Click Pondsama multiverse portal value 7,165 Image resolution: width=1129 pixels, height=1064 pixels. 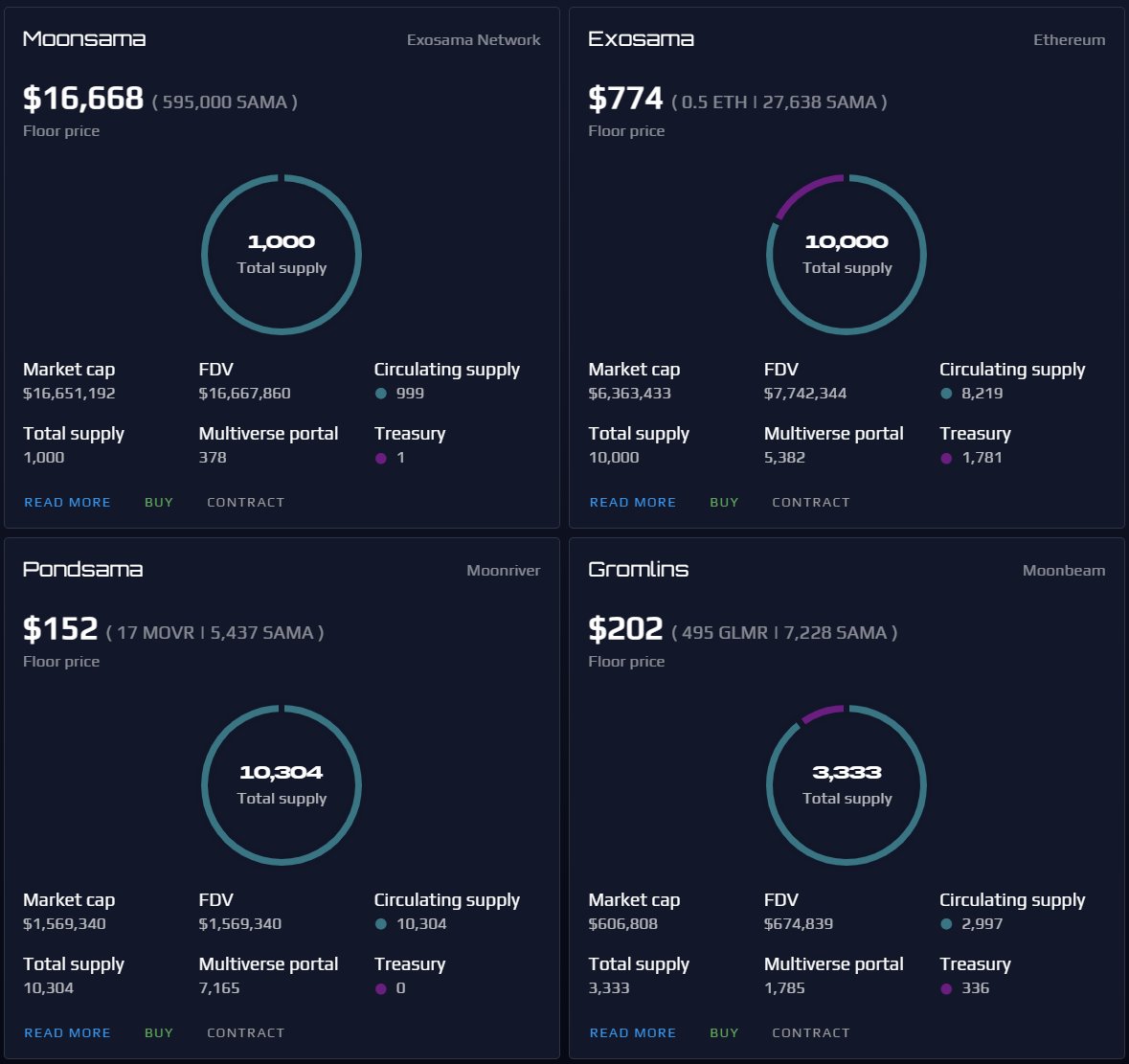pos(219,987)
